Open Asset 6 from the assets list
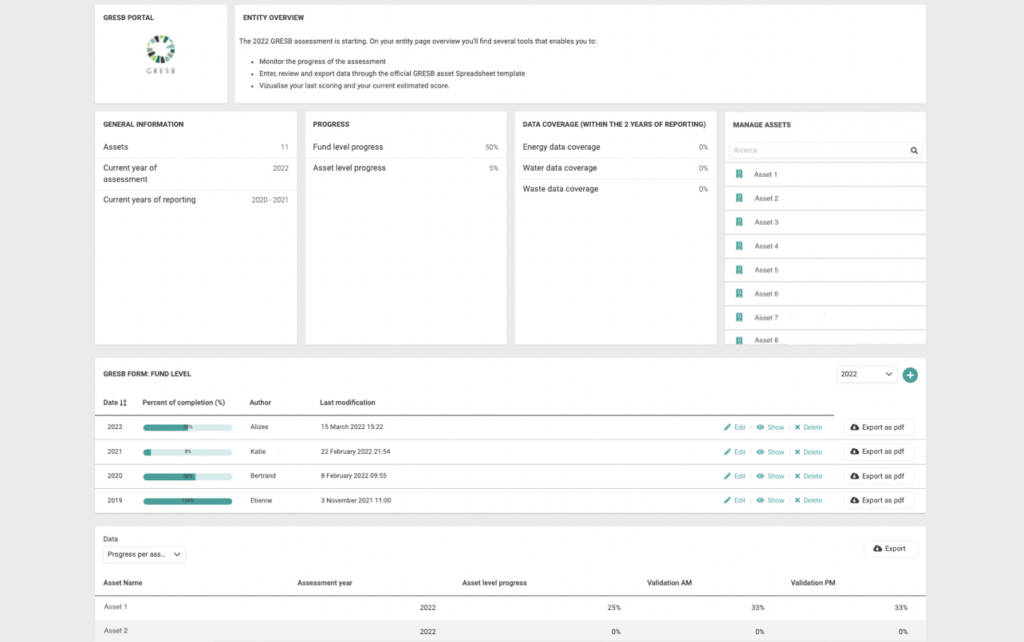 pos(766,294)
